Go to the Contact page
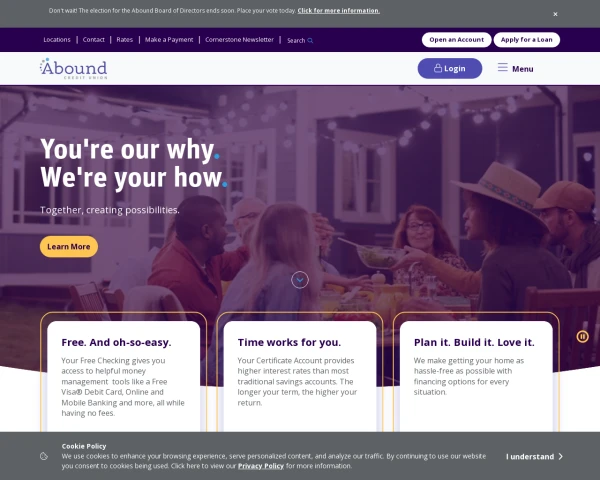 click(x=93, y=39)
